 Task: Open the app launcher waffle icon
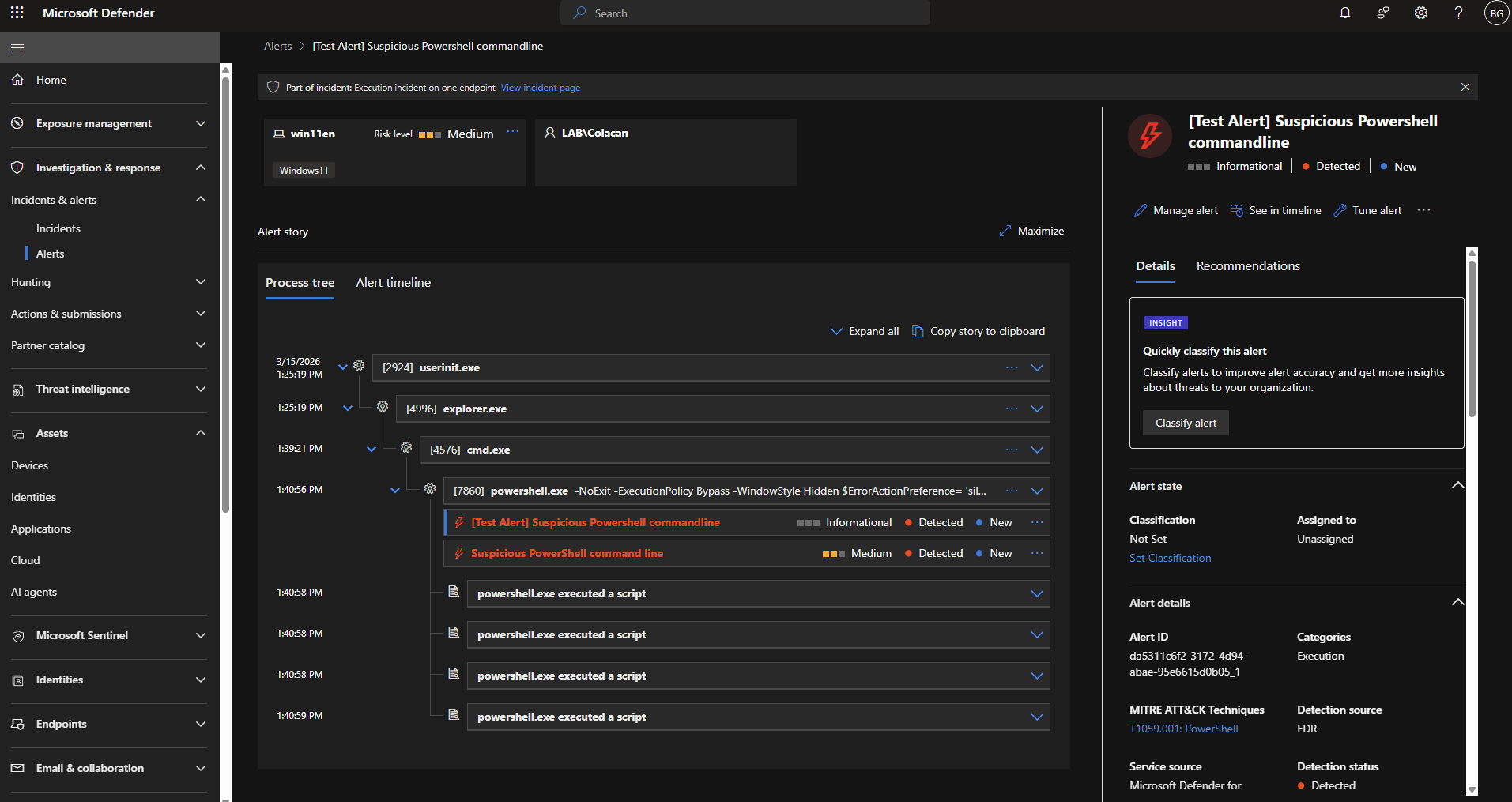point(17,13)
